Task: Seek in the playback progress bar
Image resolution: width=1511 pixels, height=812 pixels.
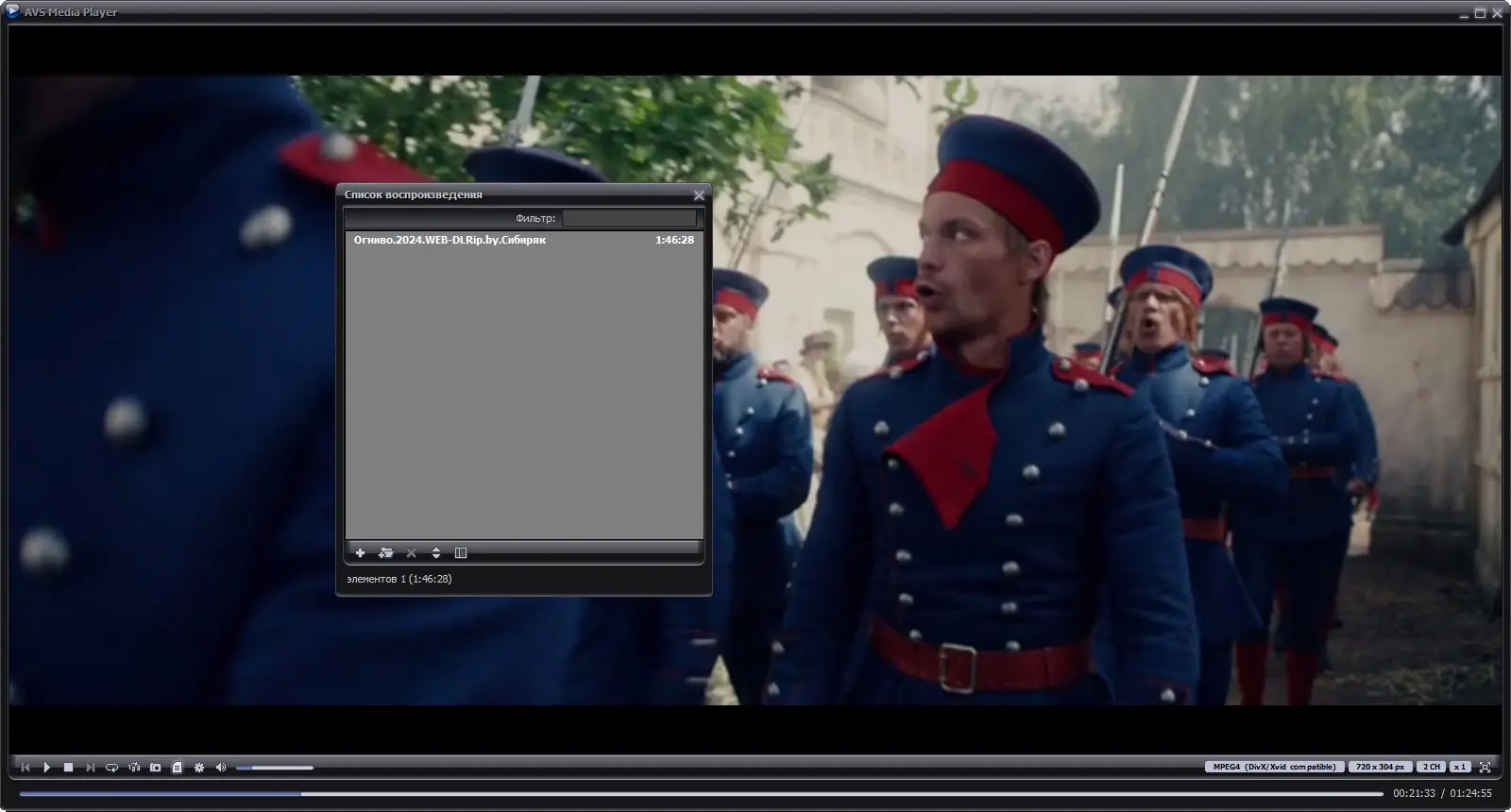Action: pos(701,794)
